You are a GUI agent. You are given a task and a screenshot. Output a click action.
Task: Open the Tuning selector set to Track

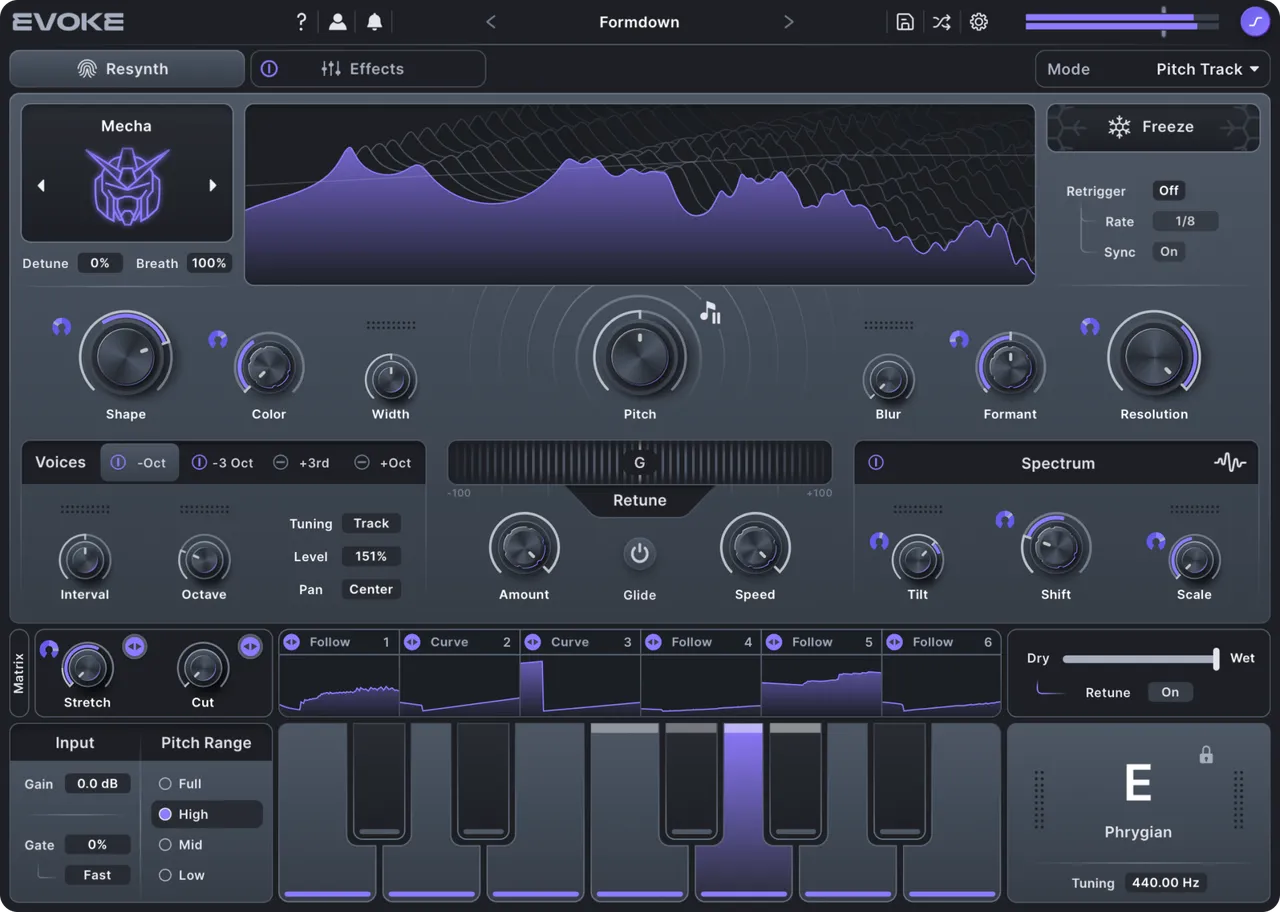pyautogui.click(x=370, y=523)
